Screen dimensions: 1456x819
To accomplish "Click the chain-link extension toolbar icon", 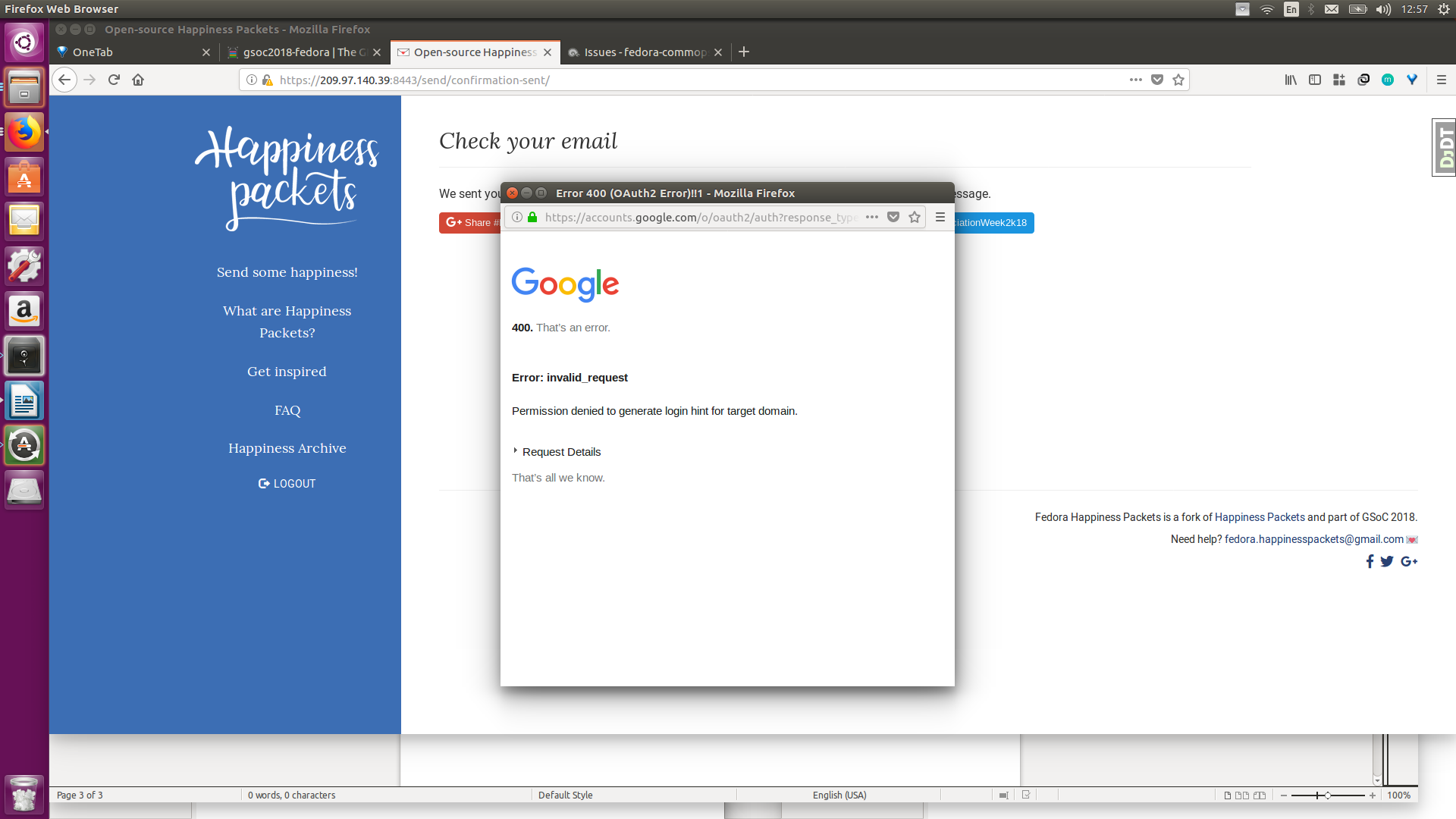I will coord(1363,80).
